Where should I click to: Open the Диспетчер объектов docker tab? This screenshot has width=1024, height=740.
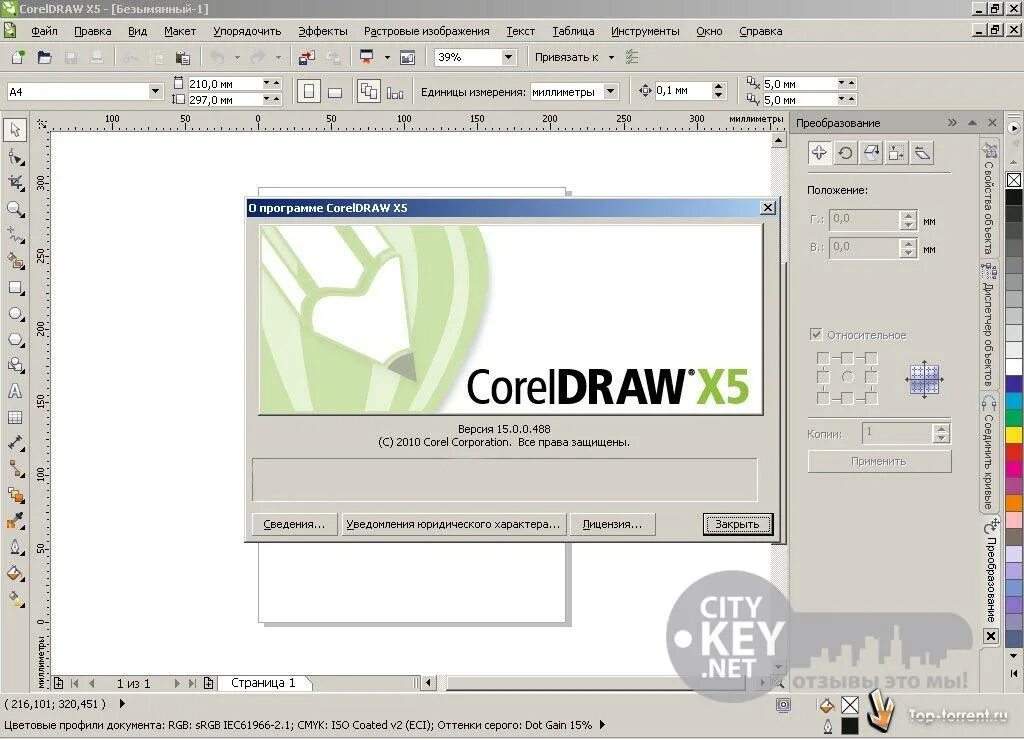tap(989, 323)
